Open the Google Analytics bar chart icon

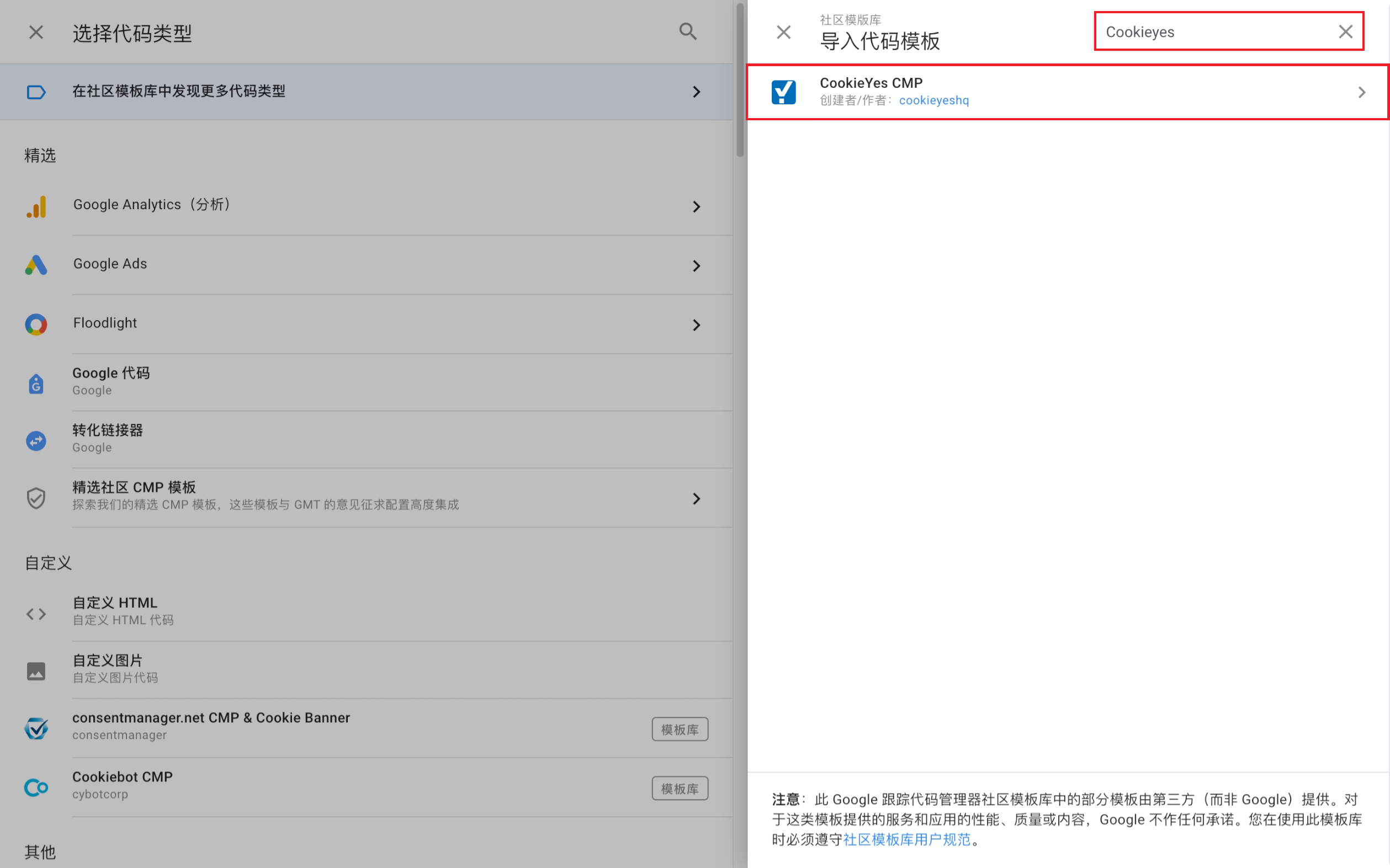(x=36, y=207)
